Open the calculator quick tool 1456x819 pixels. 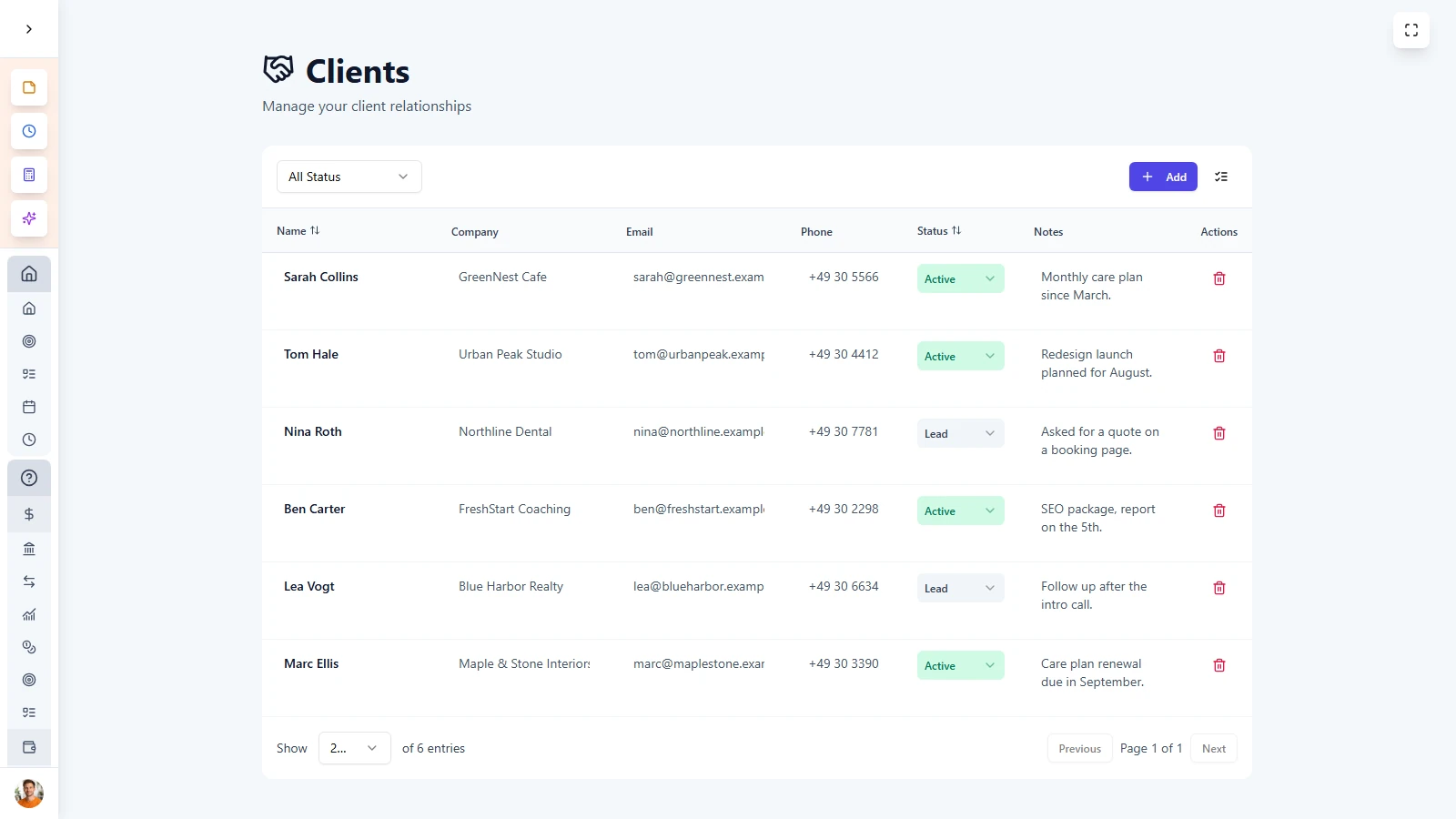[29, 175]
